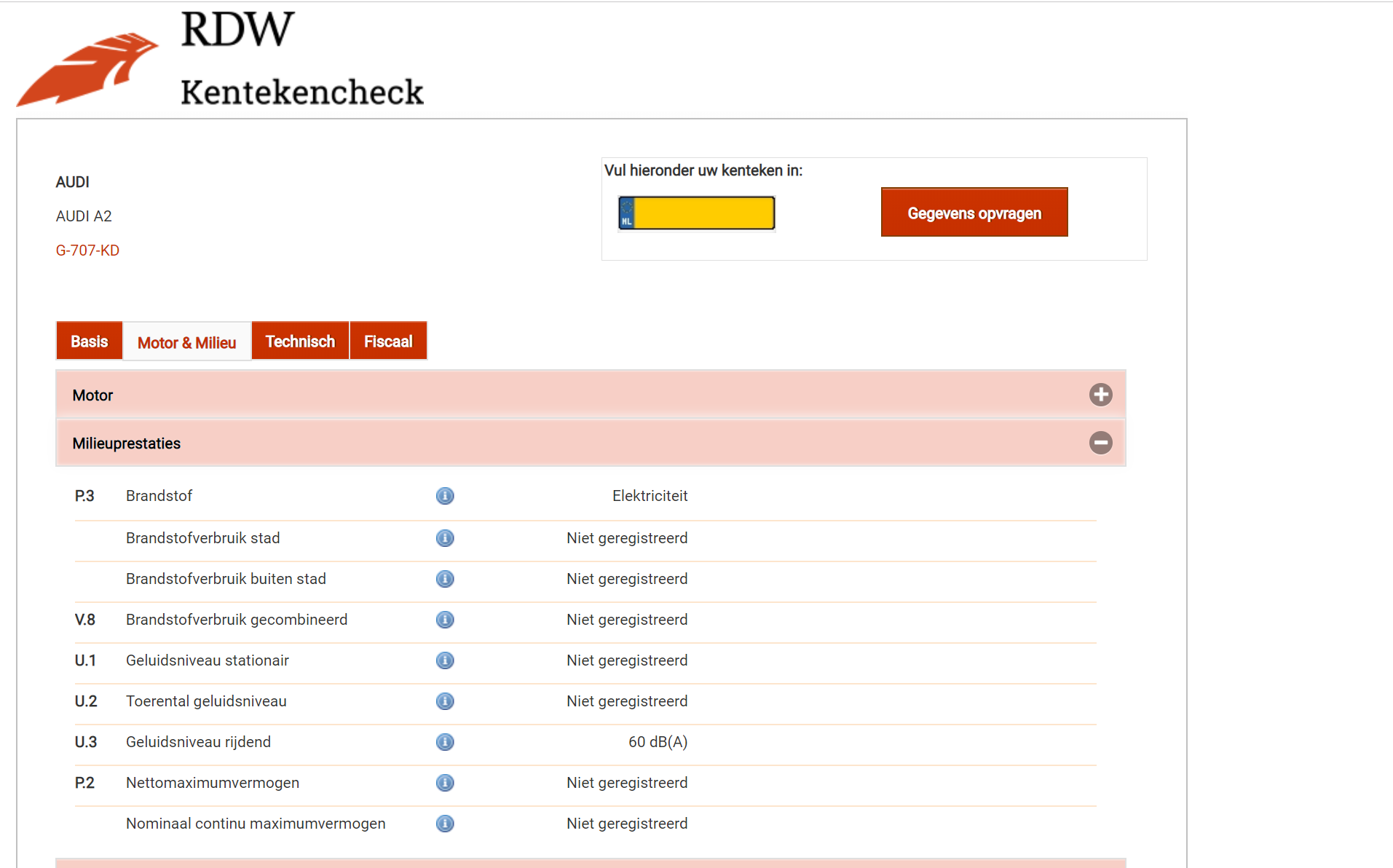1393x868 pixels.
Task: Click the U.1 field code
Action: point(85,660)
